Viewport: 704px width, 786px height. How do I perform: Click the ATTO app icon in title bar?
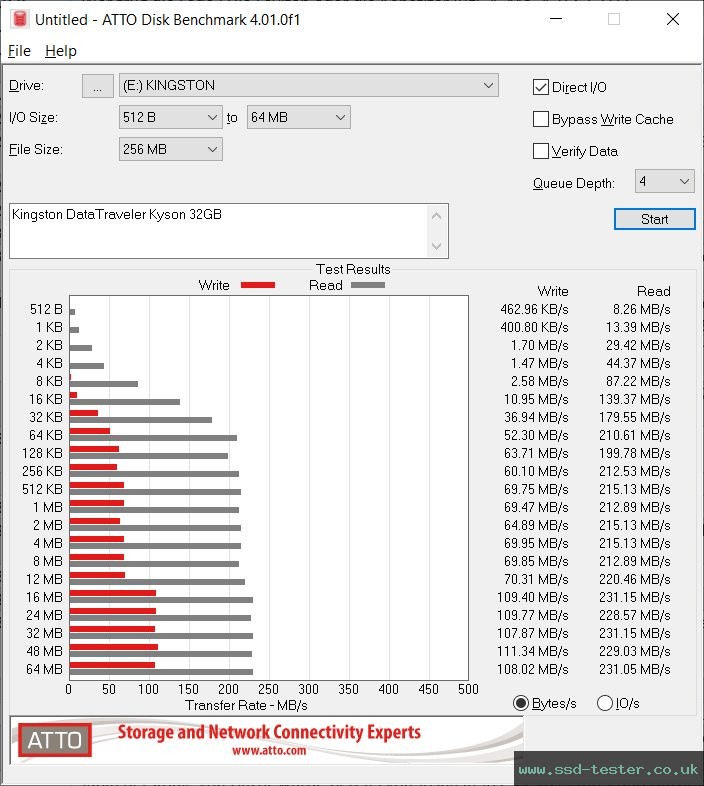click(x=20, y=19)
